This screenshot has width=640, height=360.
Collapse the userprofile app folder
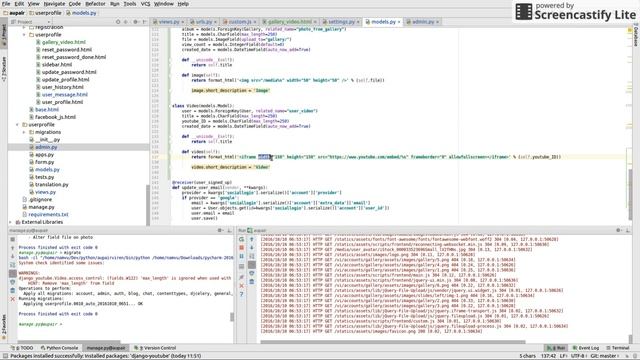17,124
